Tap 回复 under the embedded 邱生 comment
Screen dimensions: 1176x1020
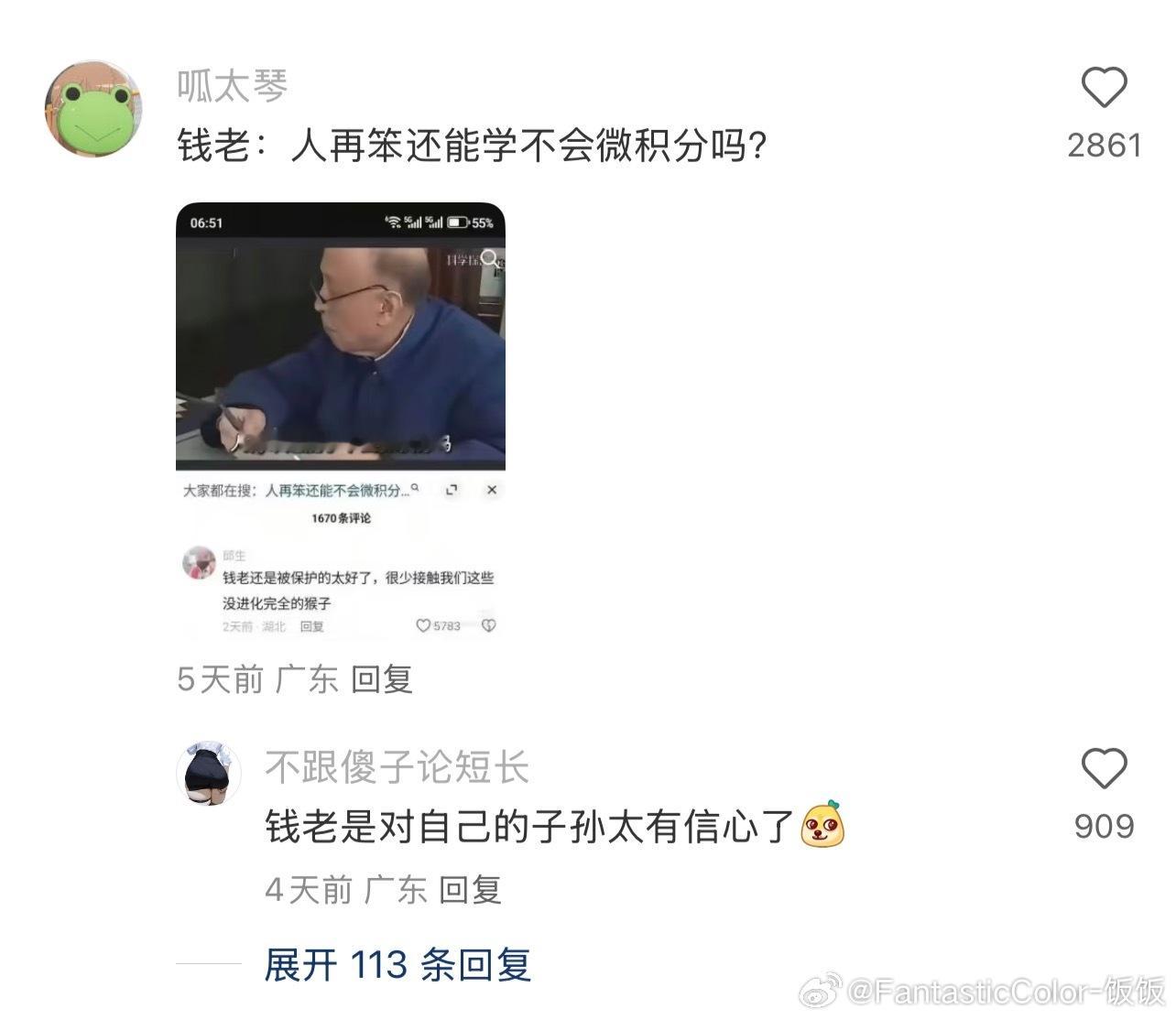click(x=312, y=626)
